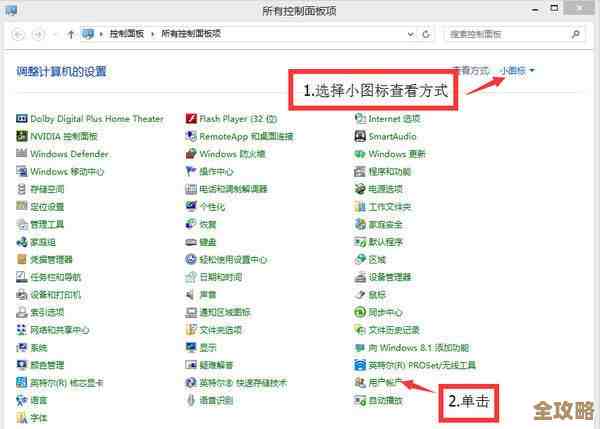Screen dimensions: 600x429
Task: Open the 网络和共享中心 icon
Action: pos(21,330)
